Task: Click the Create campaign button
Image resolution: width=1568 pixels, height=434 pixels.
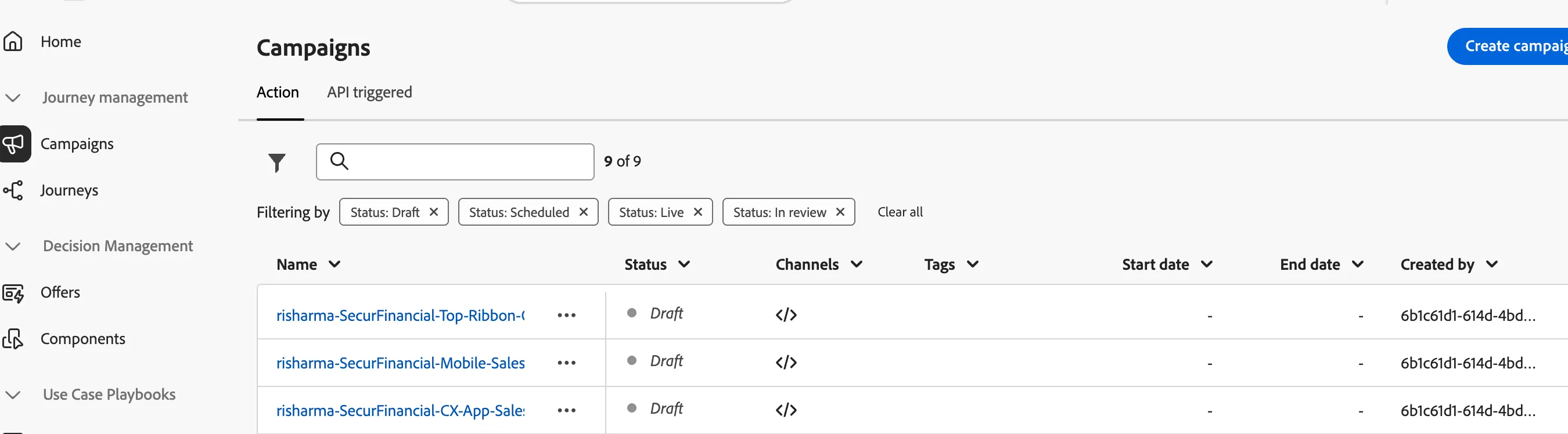Action: click(x=1507, y=46)
